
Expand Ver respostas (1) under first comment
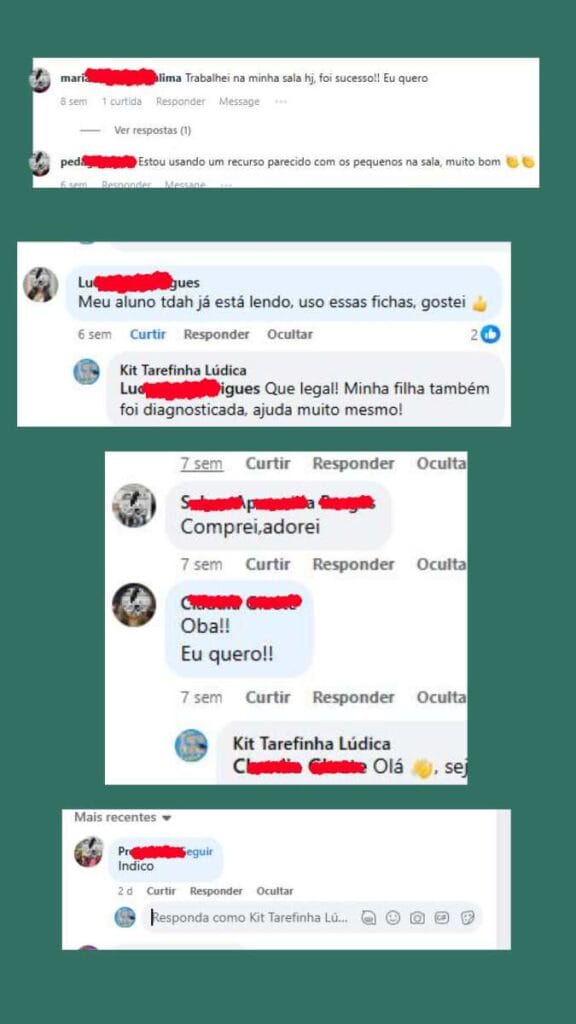click(x=153, y=130)
